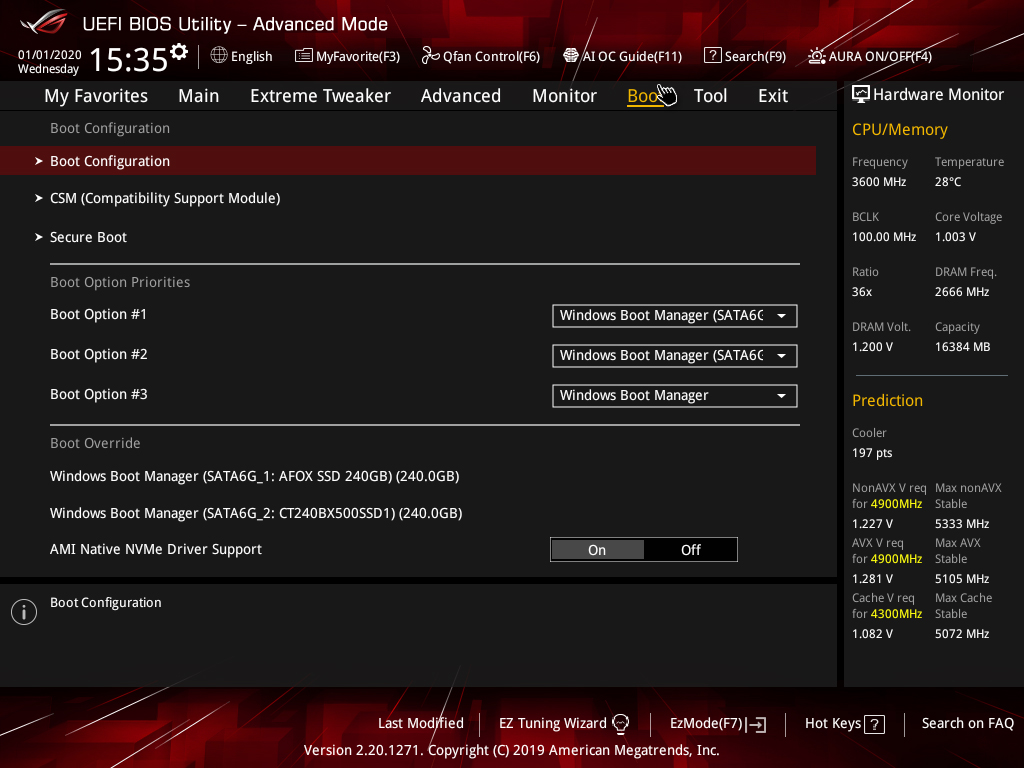
Task: Click the 1.003 V core voltage value
Action: click(955, 236)
